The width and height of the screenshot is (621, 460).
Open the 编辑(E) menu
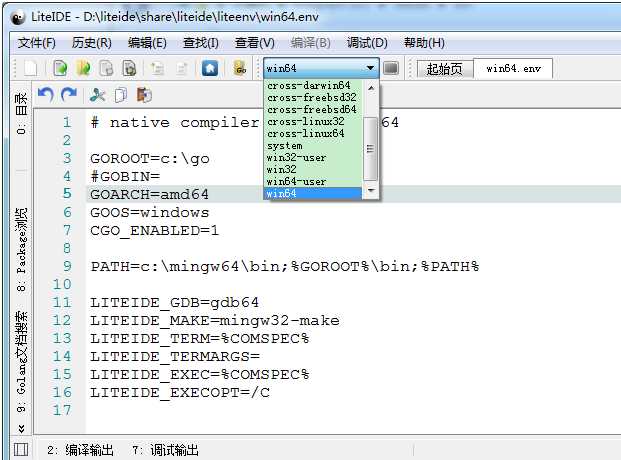[147, 42]
